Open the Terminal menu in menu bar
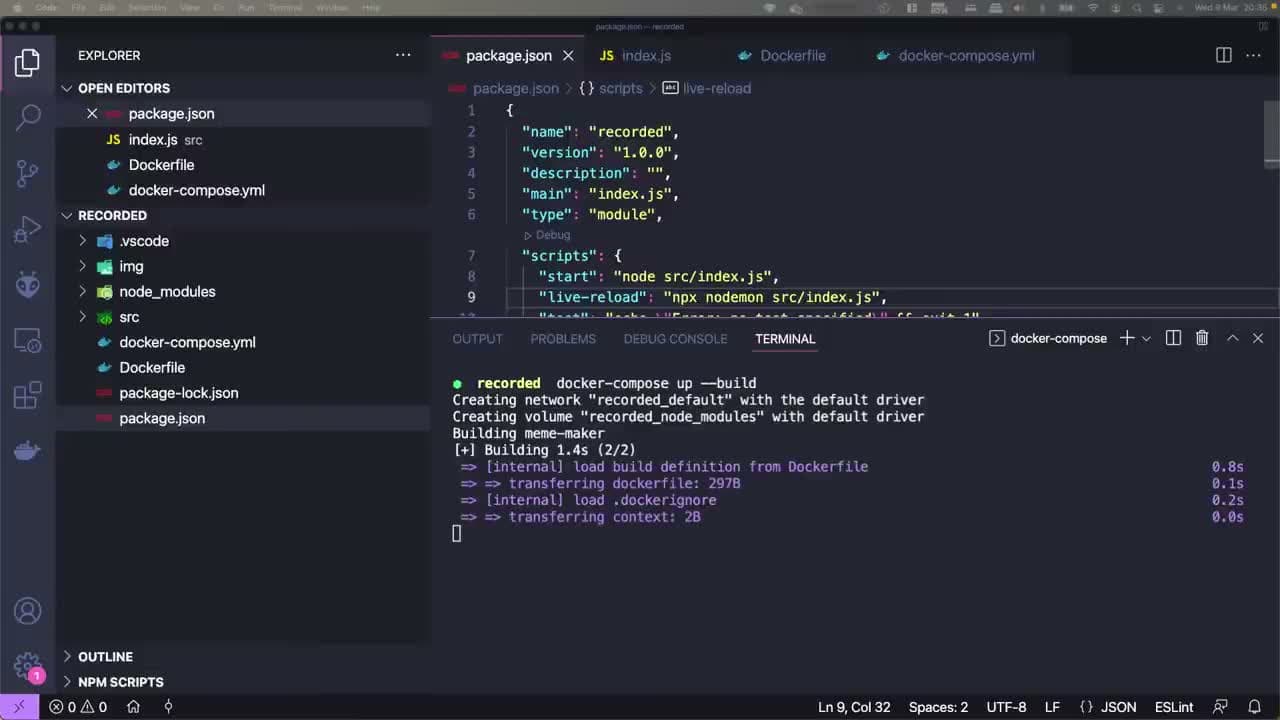The height and width of the screenshot is (720, 1280). 285,8
